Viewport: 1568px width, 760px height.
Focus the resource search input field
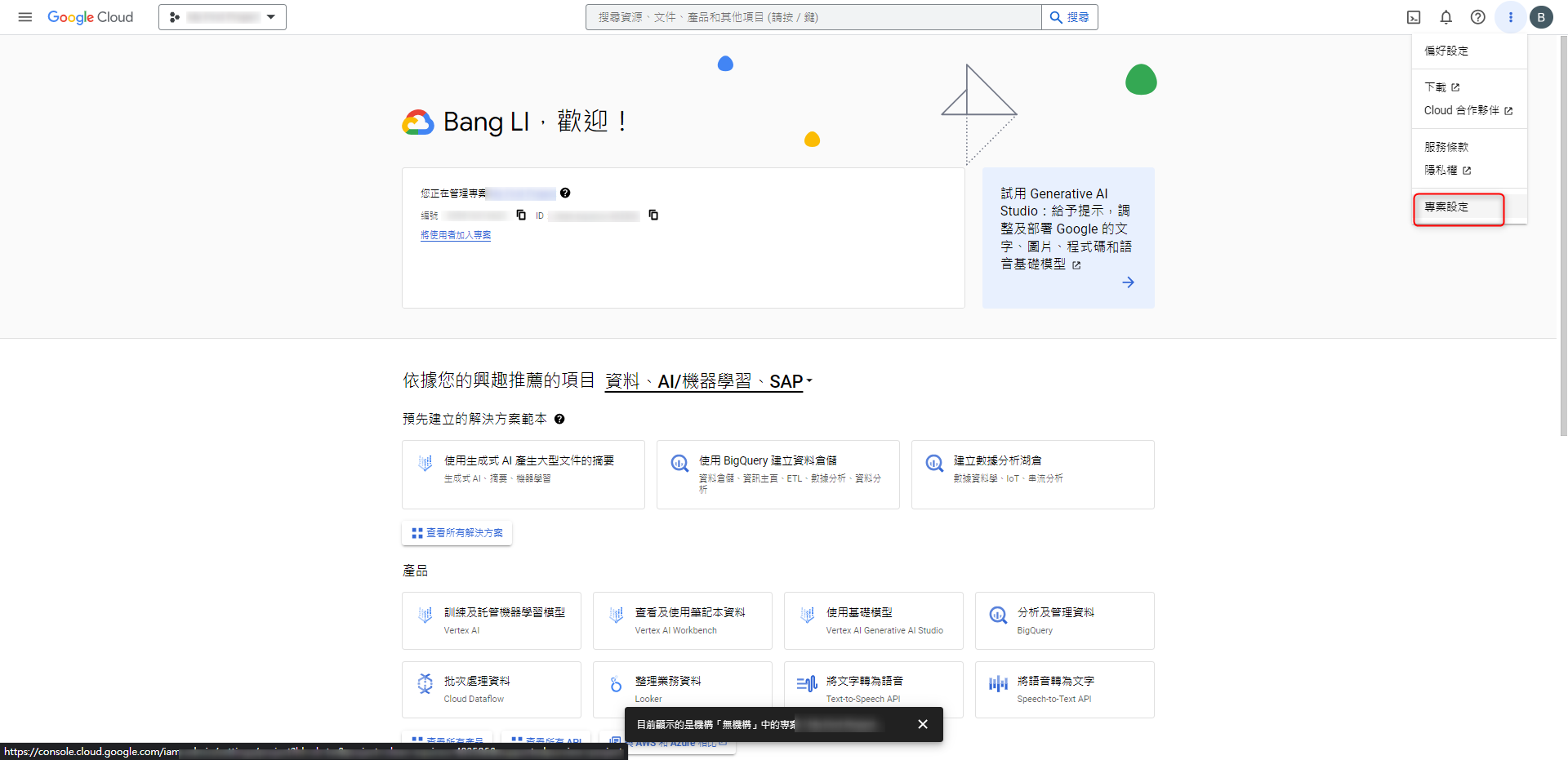[x=813, y=17]
